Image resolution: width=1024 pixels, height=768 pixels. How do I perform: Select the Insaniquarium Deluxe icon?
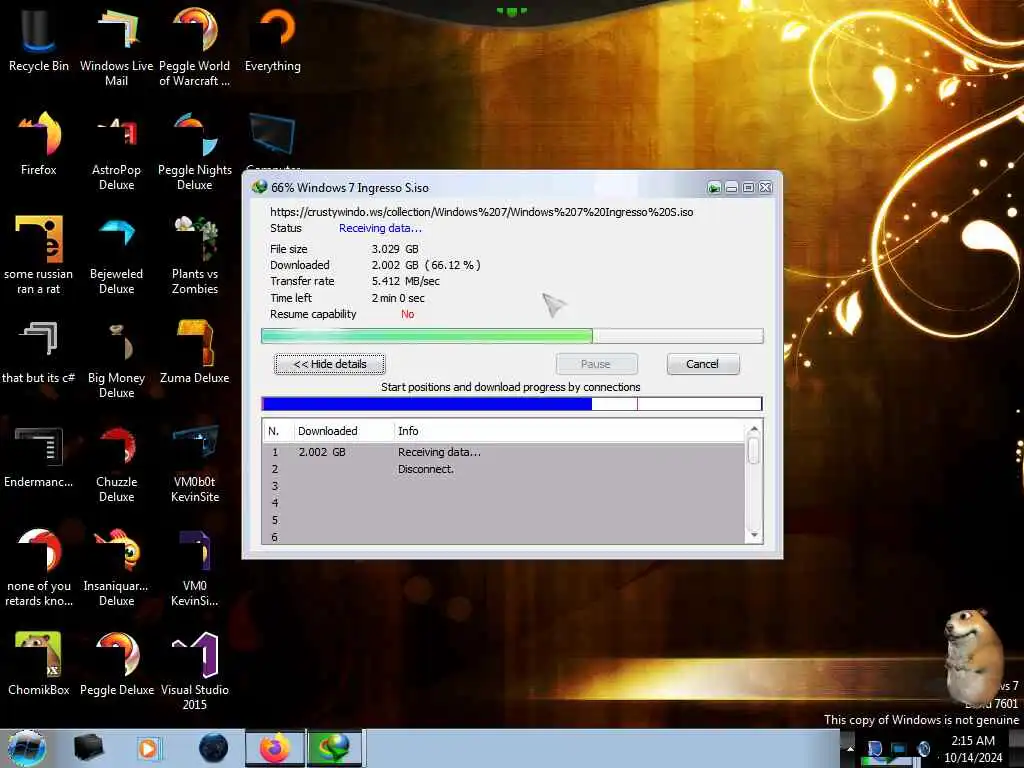tap(116, 567)
